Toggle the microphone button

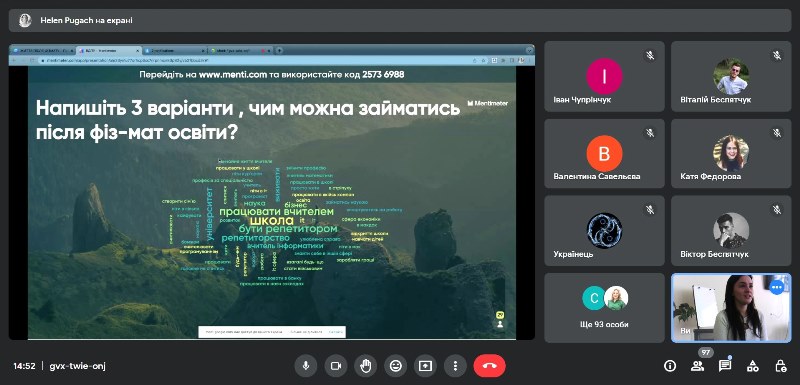pyautogui.click(x=306, y=366)
